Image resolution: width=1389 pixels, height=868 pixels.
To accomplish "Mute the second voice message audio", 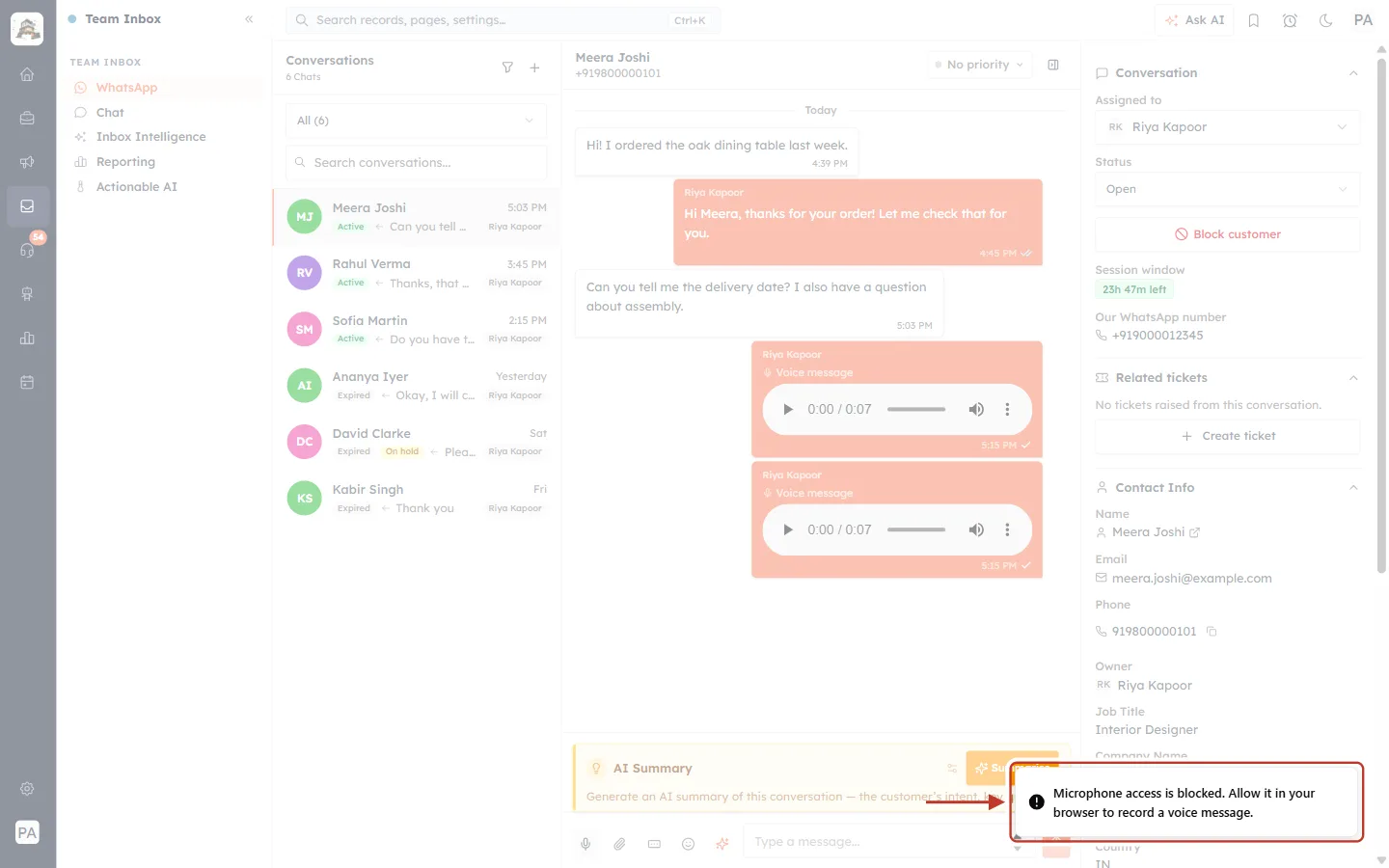I will [x=976, y=530].
